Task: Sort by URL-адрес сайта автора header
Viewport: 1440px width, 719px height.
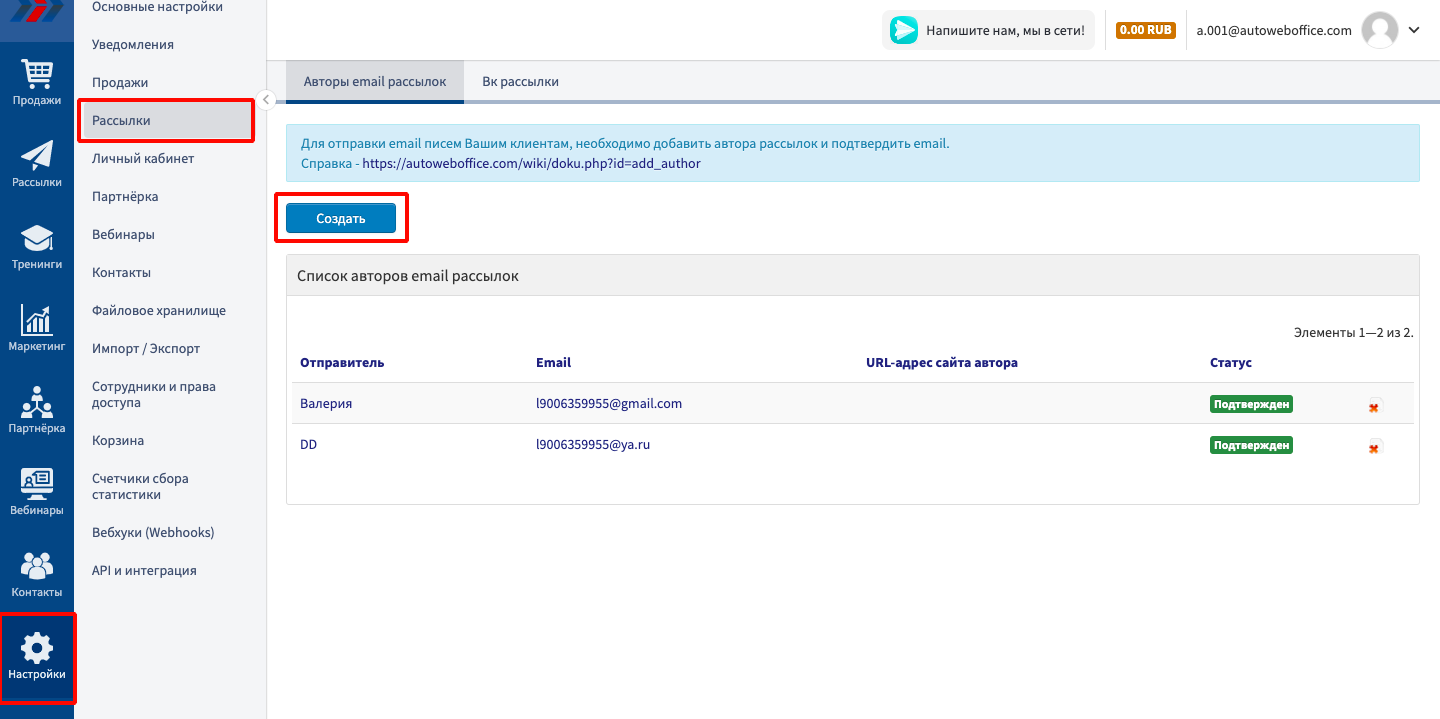Action: click(942, 362)
